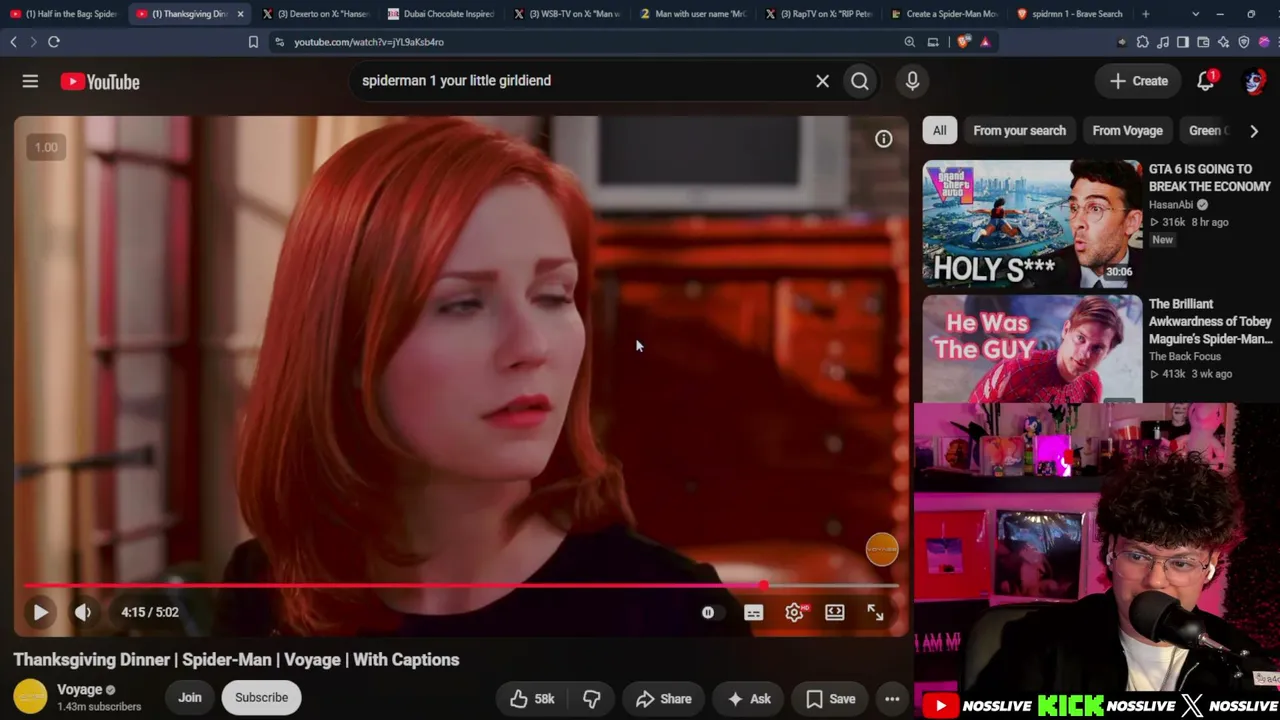
Task: Close the Thanksgiving Dinner tab
Action: click(x=240, y=14)
